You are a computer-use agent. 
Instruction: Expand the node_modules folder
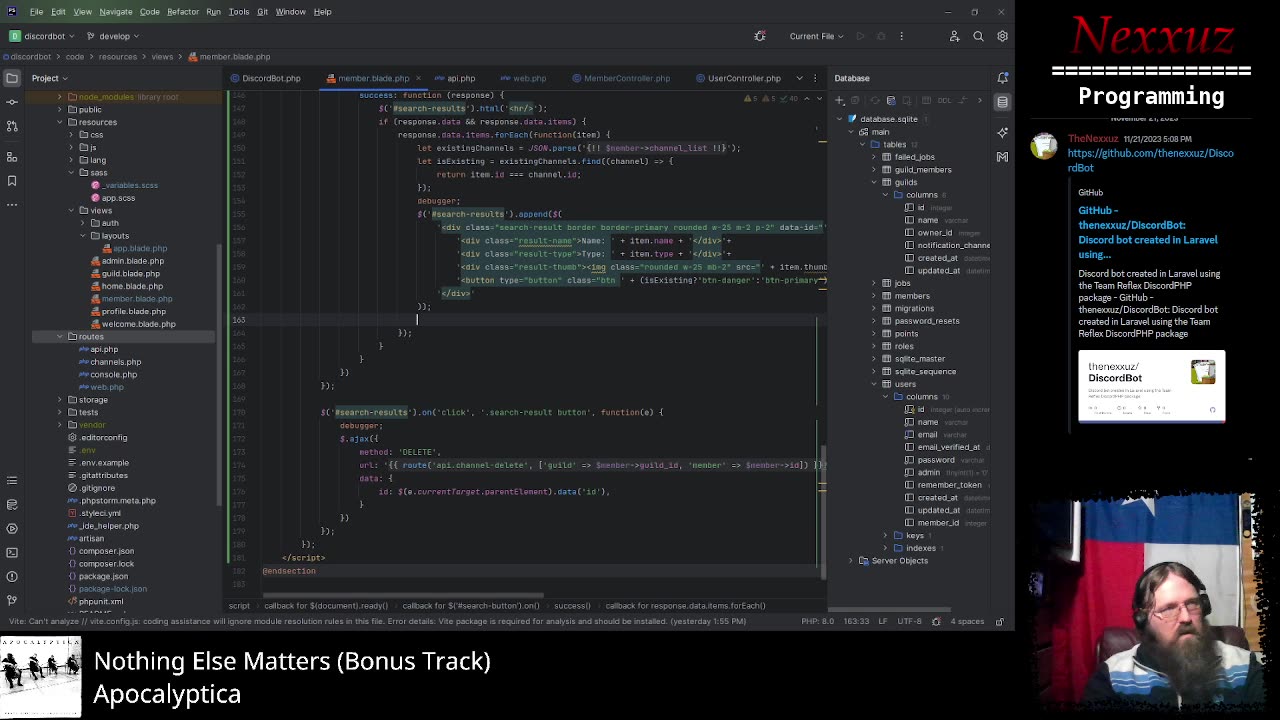[x=59, y=97]
